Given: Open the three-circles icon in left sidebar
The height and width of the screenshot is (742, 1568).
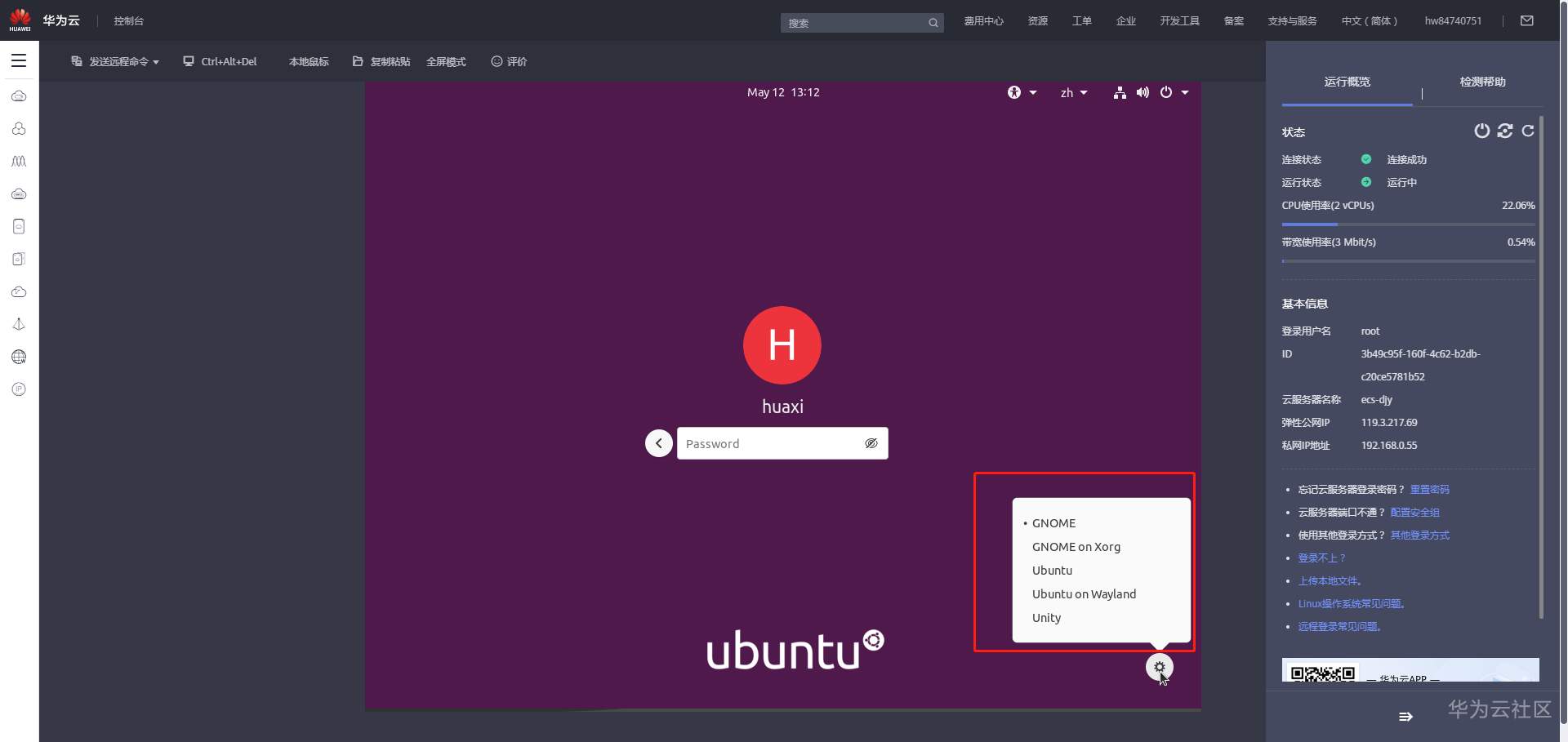Looking at the screenshot, I should pyautogui.click(x=19, y=129).
